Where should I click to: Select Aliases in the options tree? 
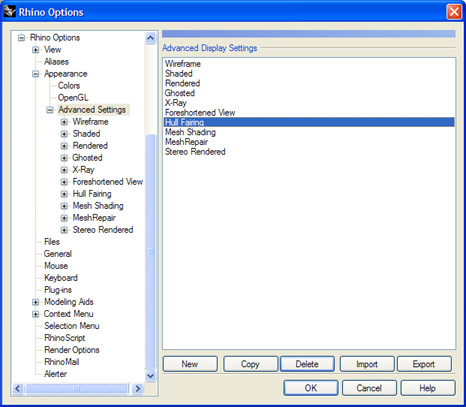click(x=56, y=62)
